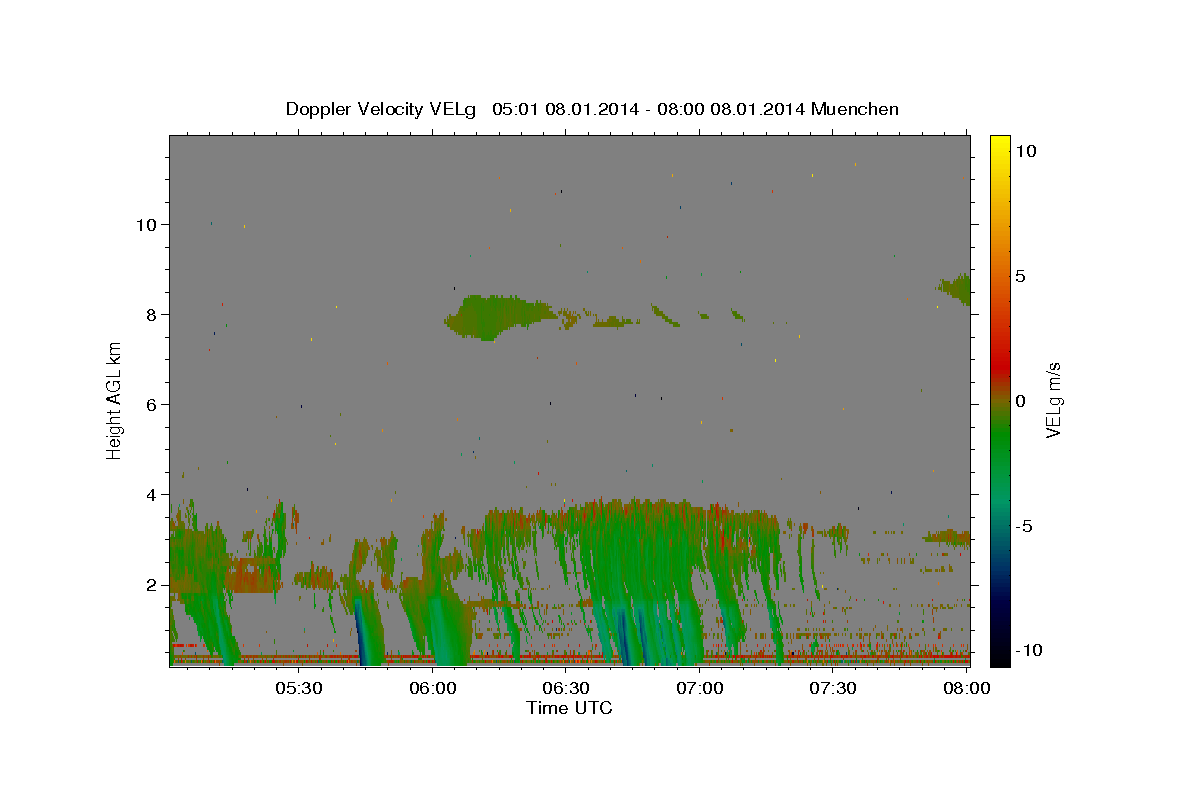Viewport: 1200px width, 800px height.
Task: Click the "Muenchen" location in title
Action: pos(855,109)
